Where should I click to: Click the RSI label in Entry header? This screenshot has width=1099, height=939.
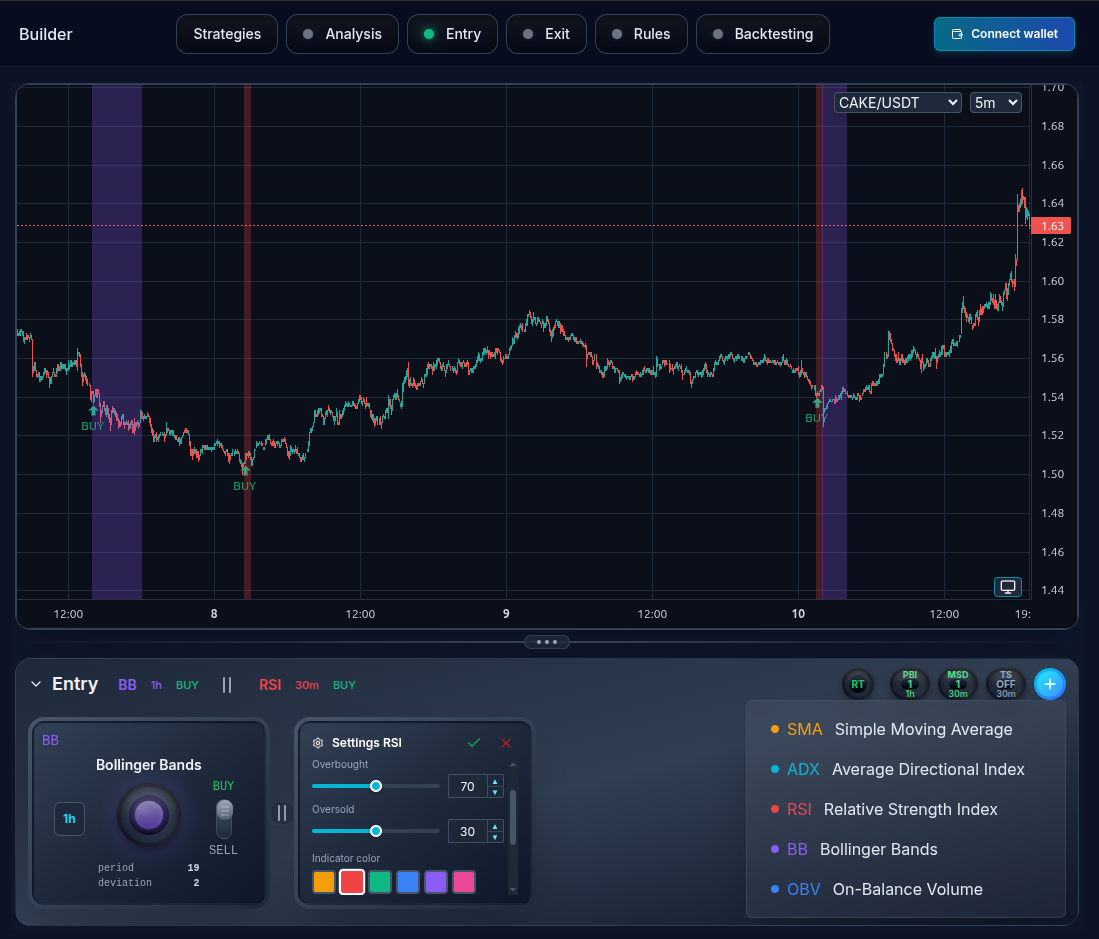click(270, 685)
